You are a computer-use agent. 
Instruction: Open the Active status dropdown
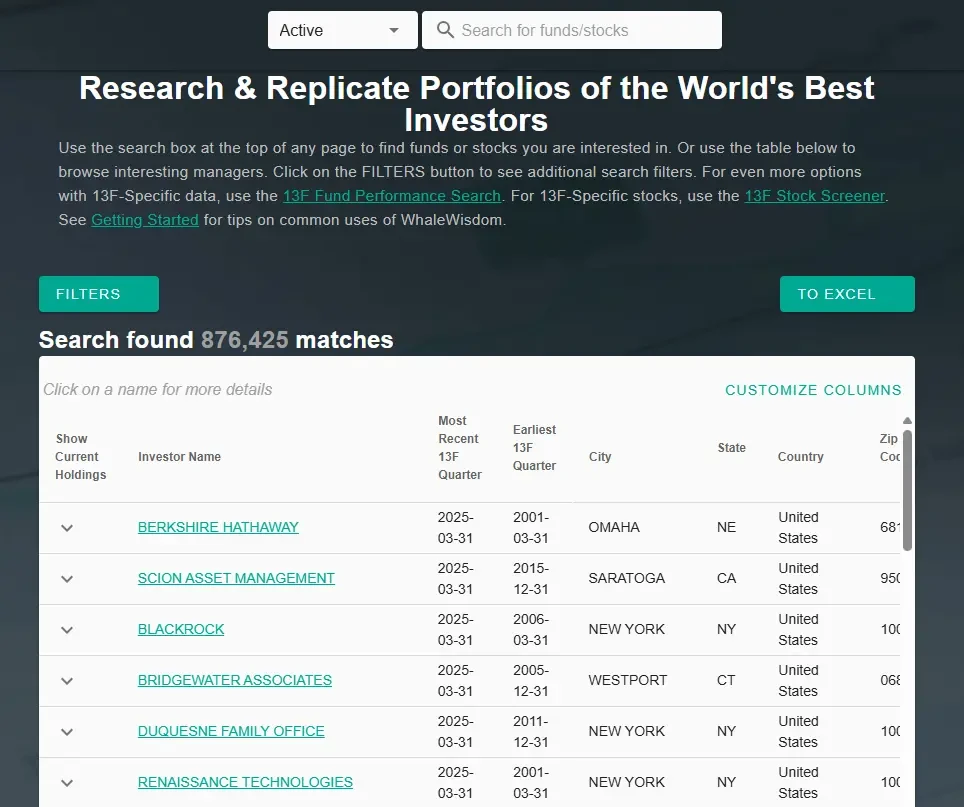(342, 30)
